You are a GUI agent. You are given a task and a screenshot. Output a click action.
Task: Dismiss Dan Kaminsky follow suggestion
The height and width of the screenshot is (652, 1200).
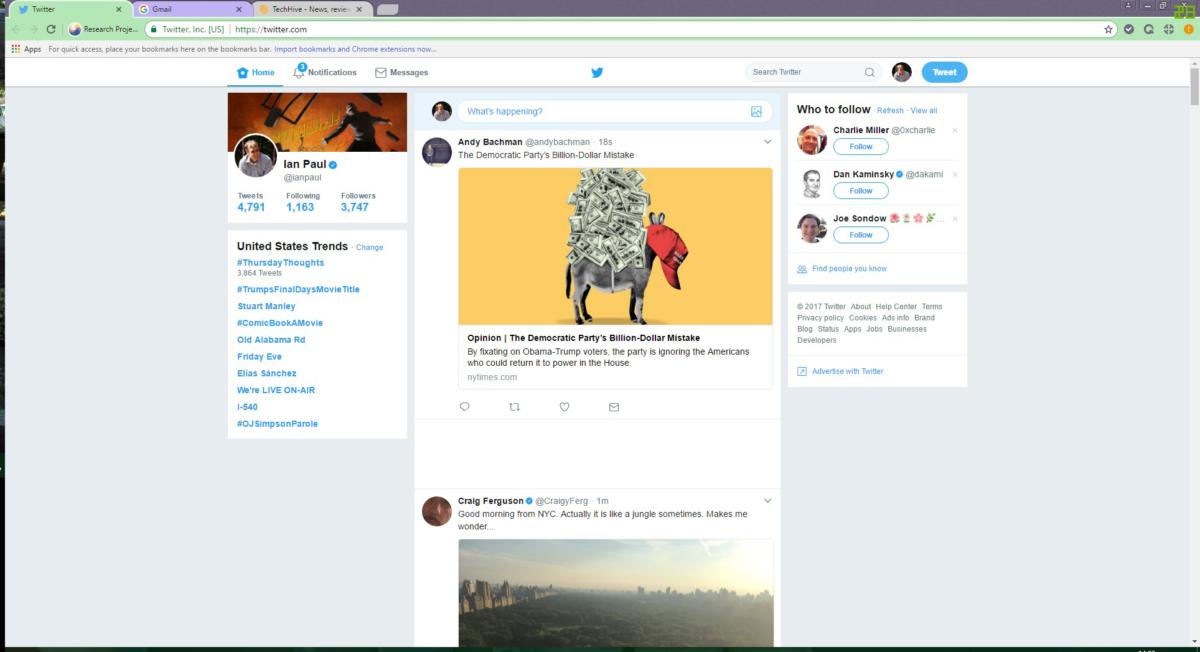(x=955, y=174)
